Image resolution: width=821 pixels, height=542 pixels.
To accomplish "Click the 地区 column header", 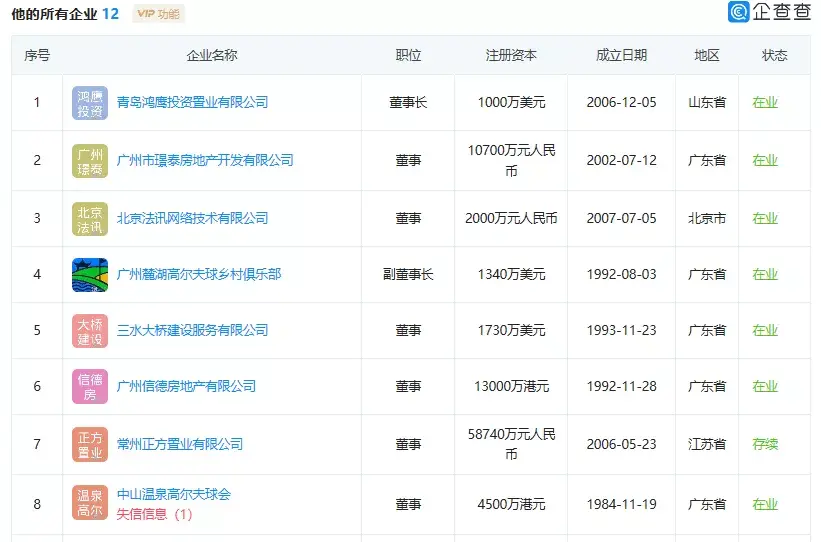I will coord(707,55).
